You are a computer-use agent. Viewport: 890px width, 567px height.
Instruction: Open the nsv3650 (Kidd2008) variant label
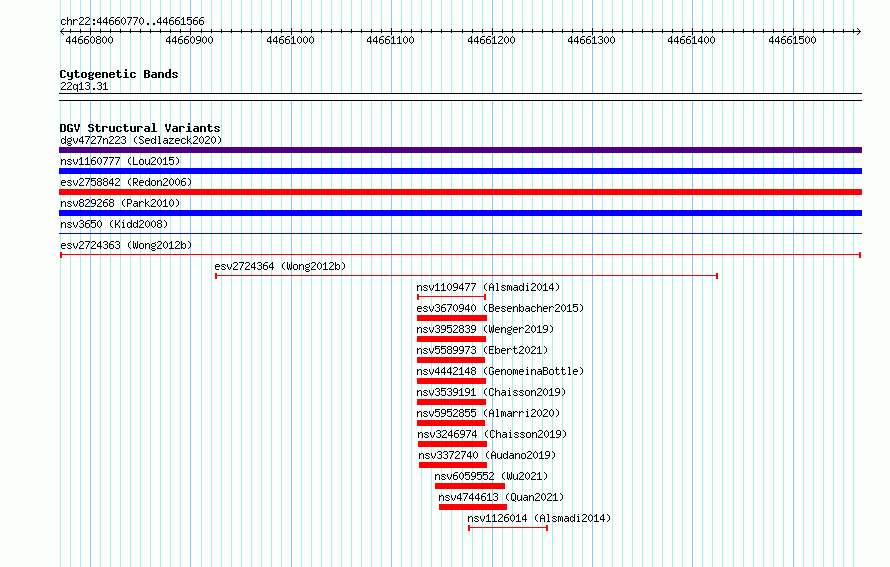[114, 224]
